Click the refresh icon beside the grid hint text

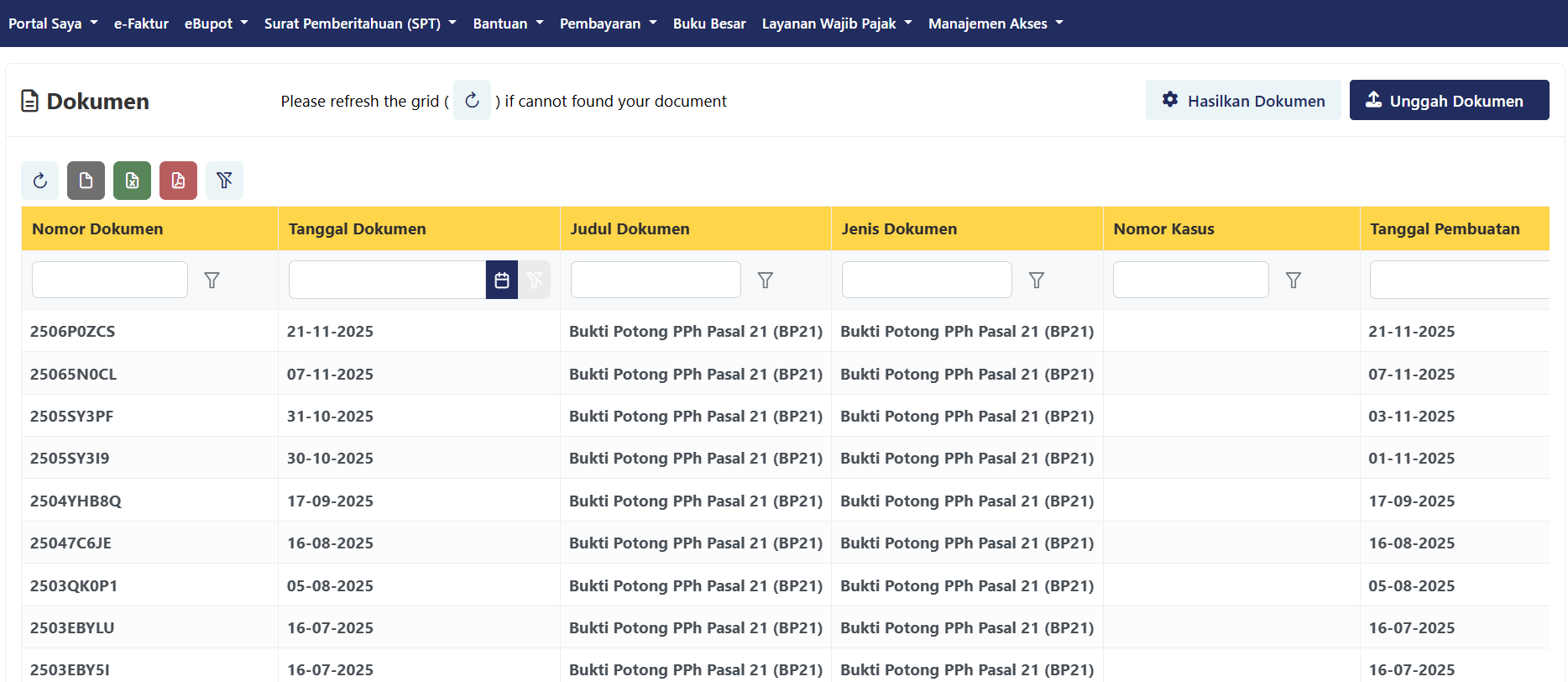point(472,101)
